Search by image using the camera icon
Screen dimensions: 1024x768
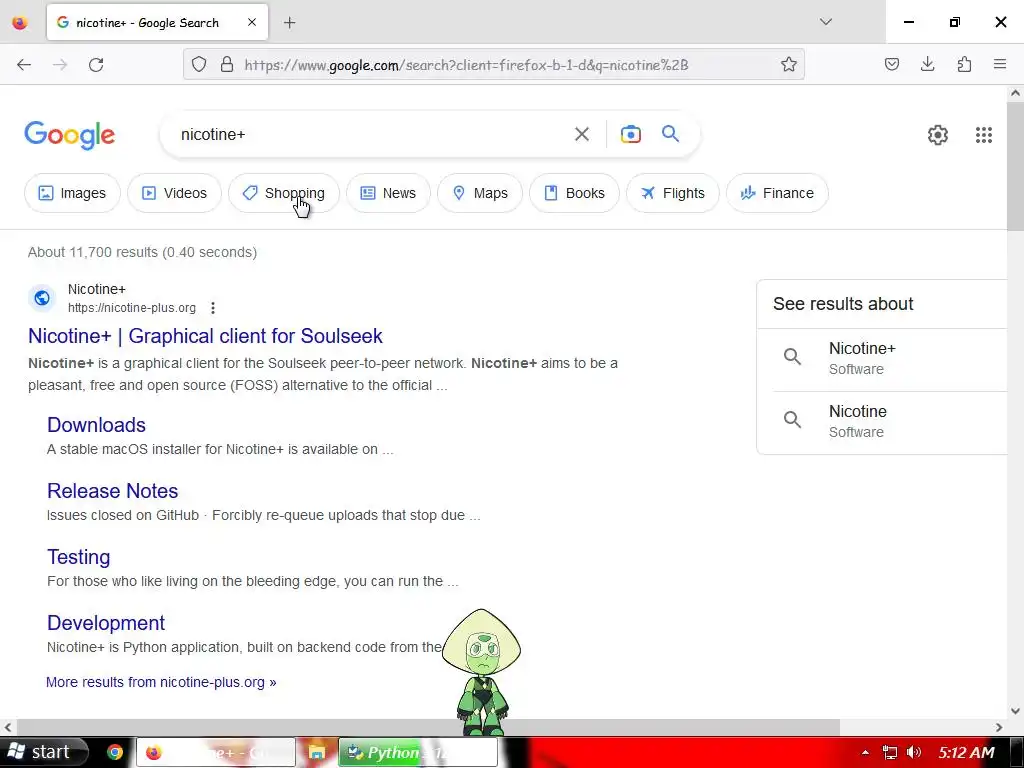[x=631, y=134]
